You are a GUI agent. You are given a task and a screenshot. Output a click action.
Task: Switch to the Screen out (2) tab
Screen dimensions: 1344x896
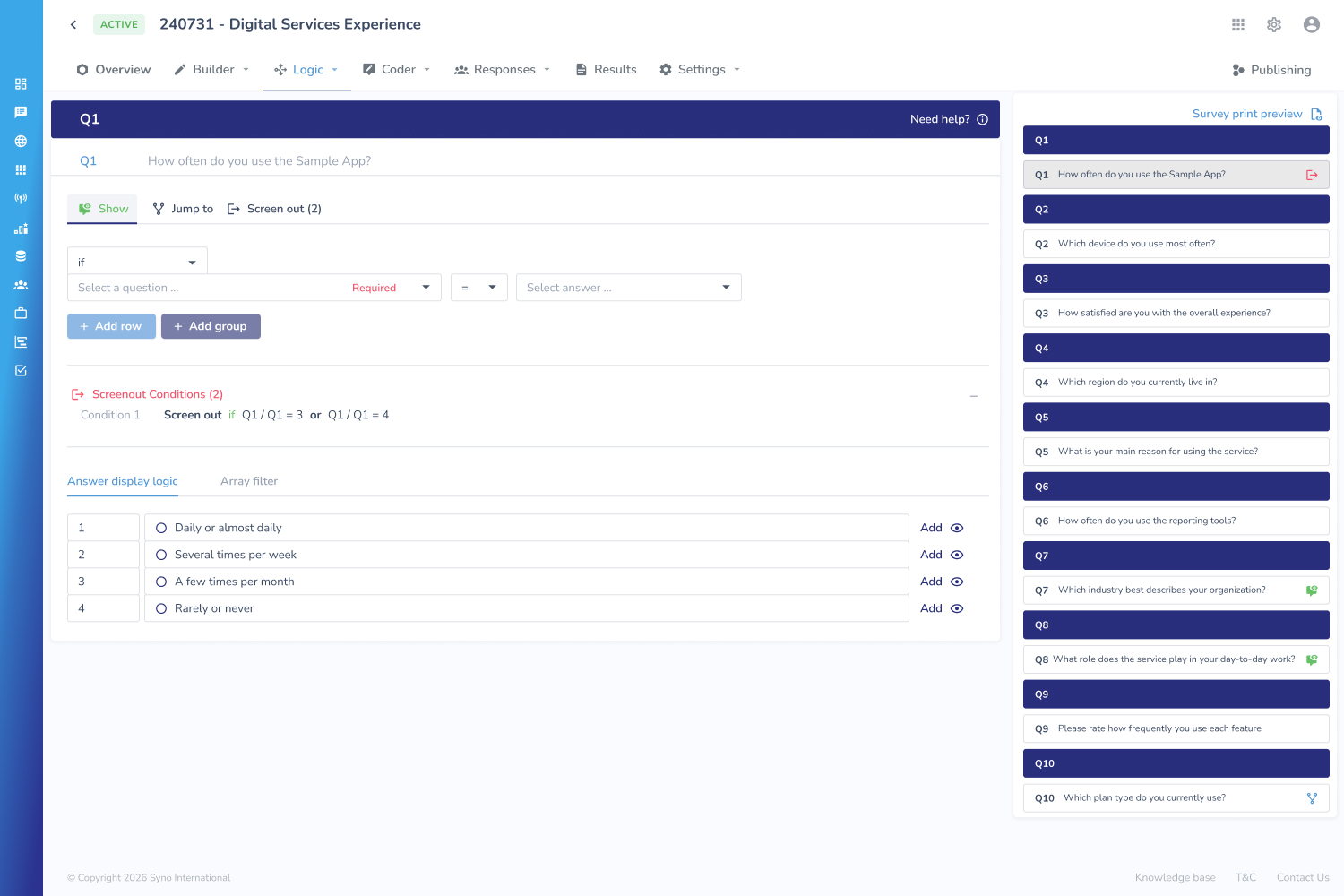[x=274, y=209]
